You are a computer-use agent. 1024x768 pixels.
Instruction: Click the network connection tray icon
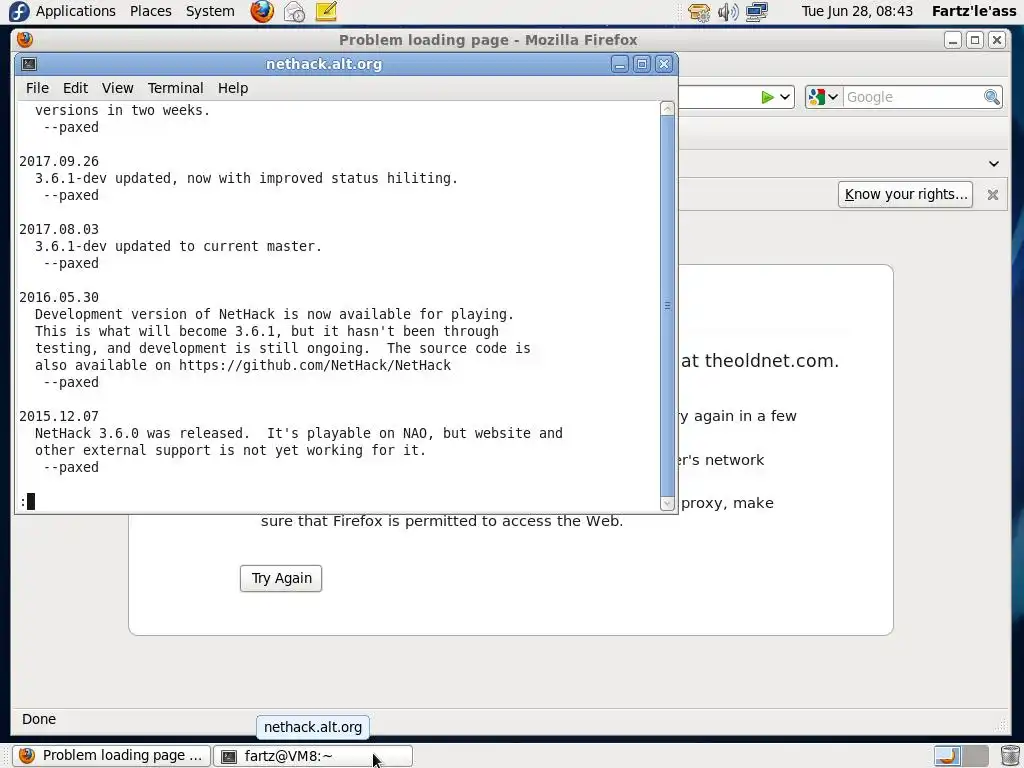tap(756, 11)
